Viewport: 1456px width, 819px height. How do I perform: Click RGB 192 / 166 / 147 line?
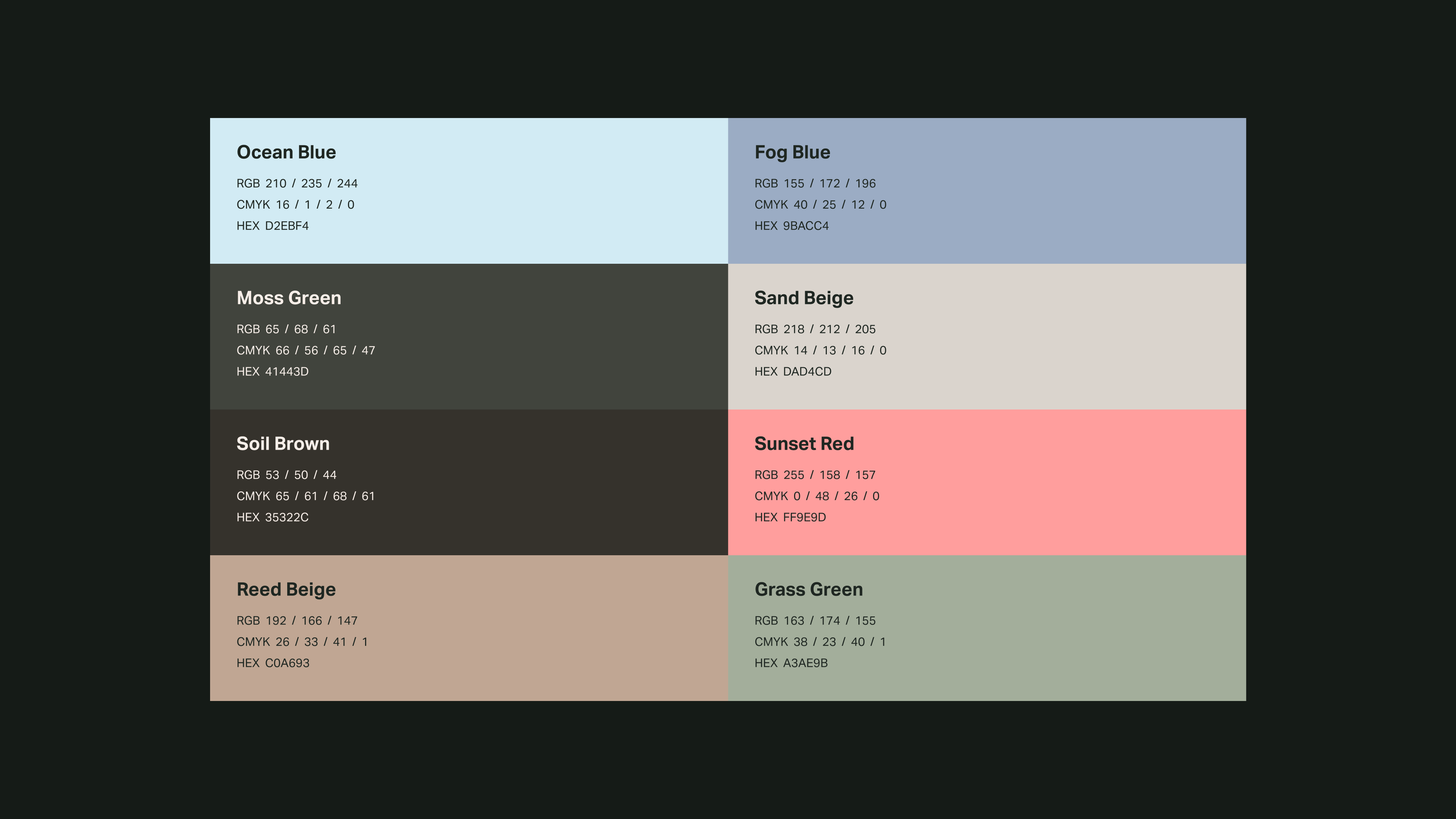tap(297, 621)
